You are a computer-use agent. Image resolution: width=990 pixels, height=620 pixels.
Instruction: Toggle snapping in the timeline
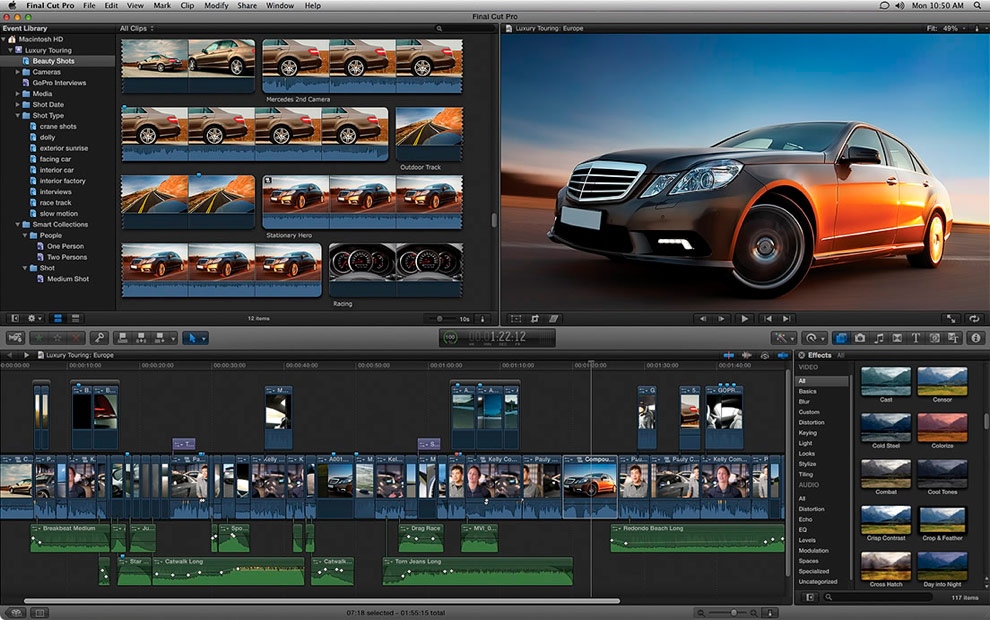[x=783, y=355]
